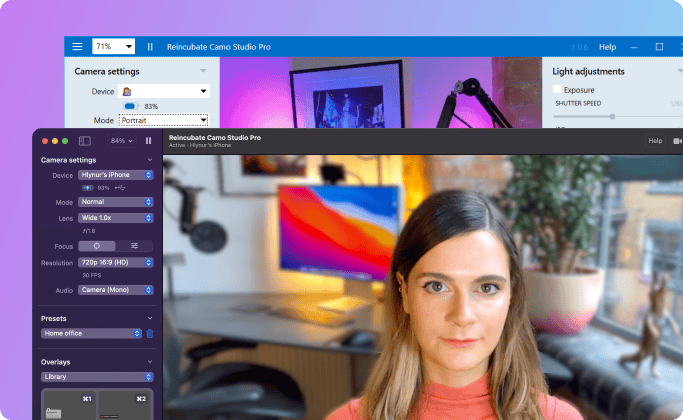This screenshot has width=683, height=420.
Task: Click the status text Active - Hlynur's iPhone
Action: [x=200, y=145]
